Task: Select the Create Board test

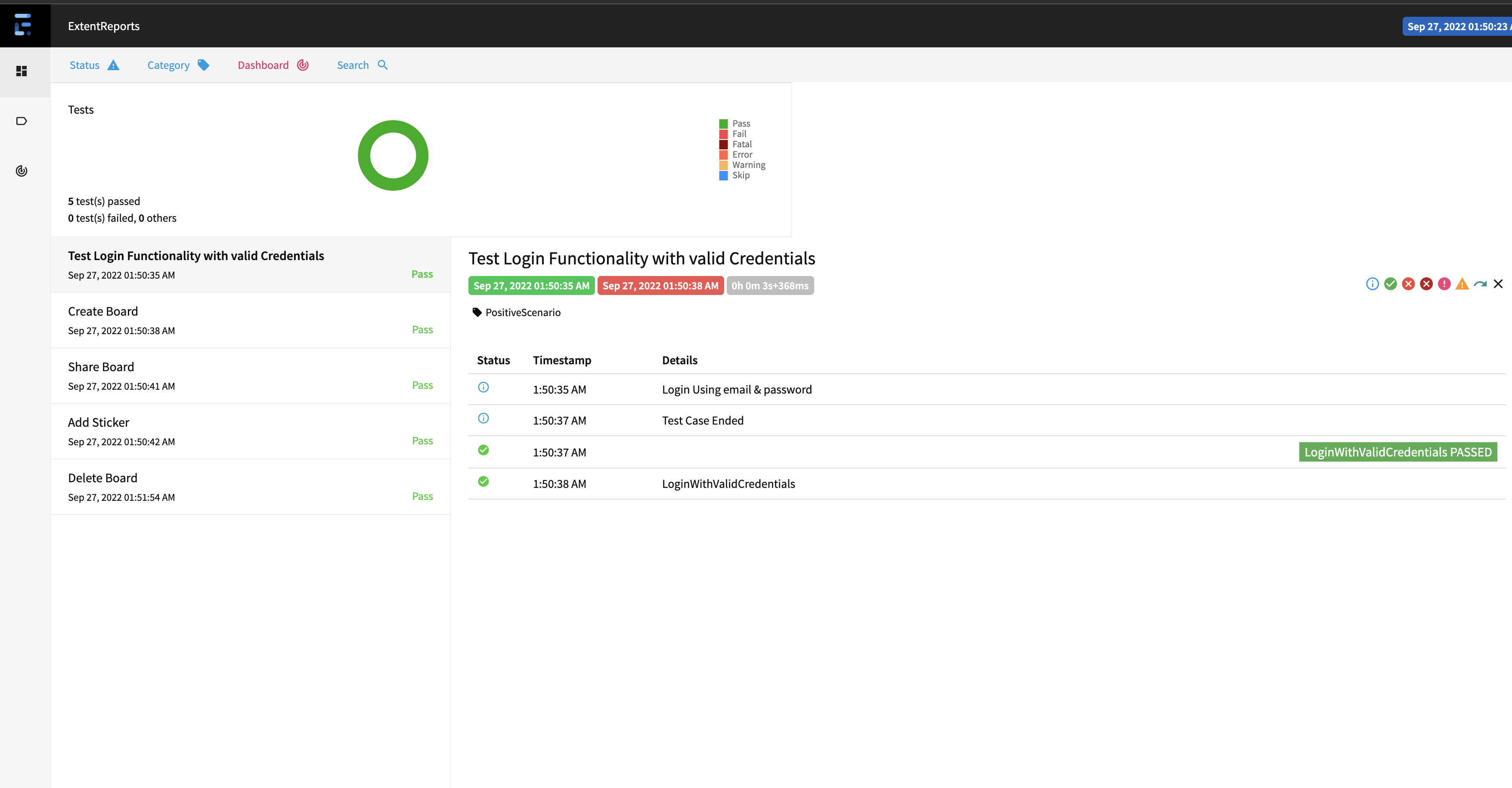Action: point(251,321)
